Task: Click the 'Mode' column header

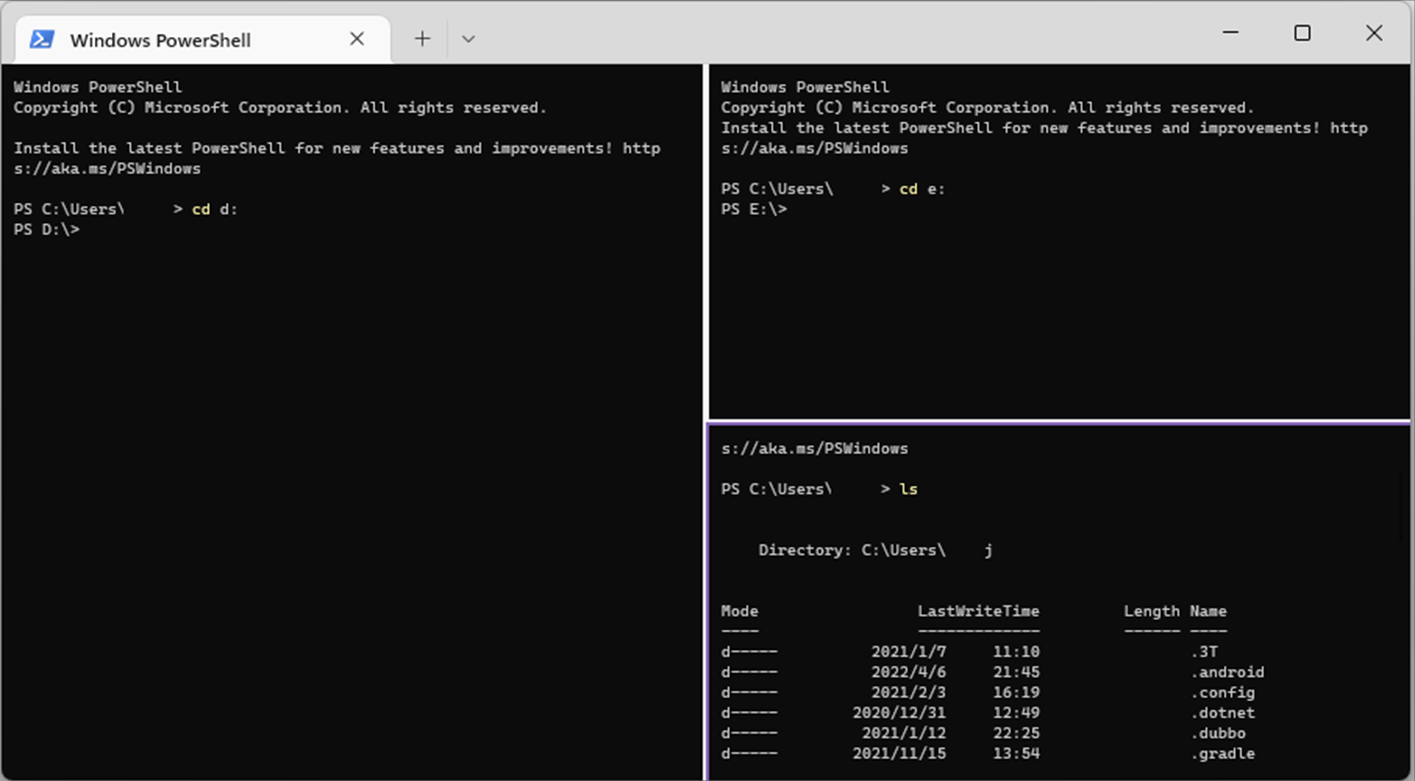Action: tap(740, 611)
